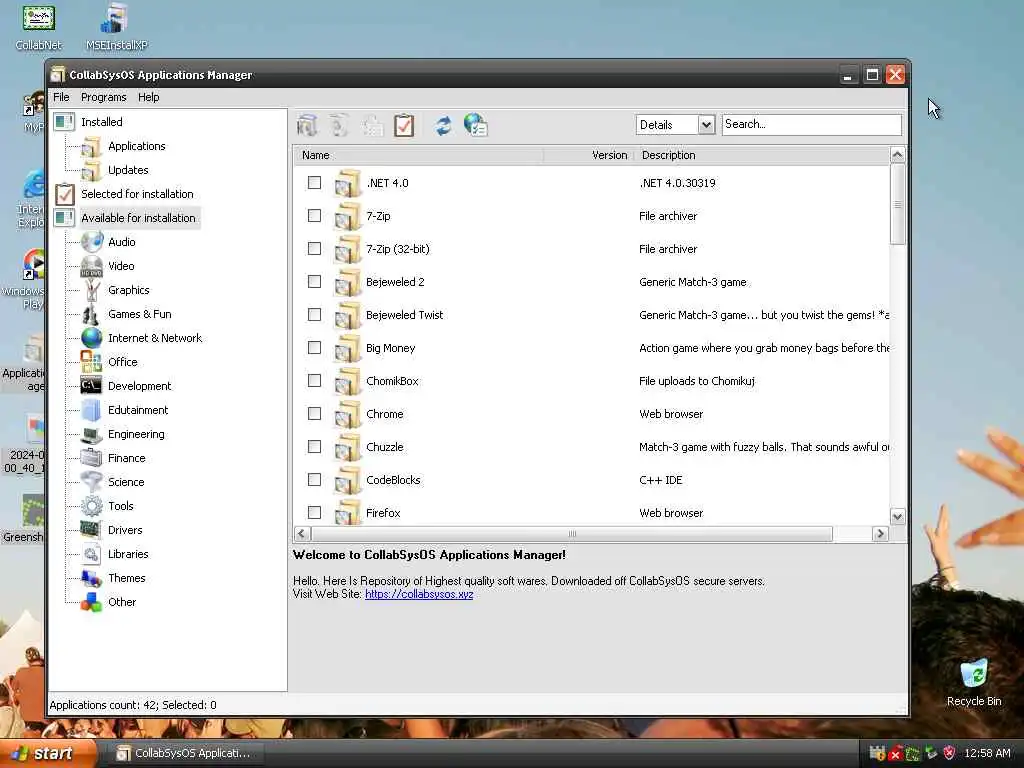
Task: Open the Internet & Network category
Action: point(155,338)
